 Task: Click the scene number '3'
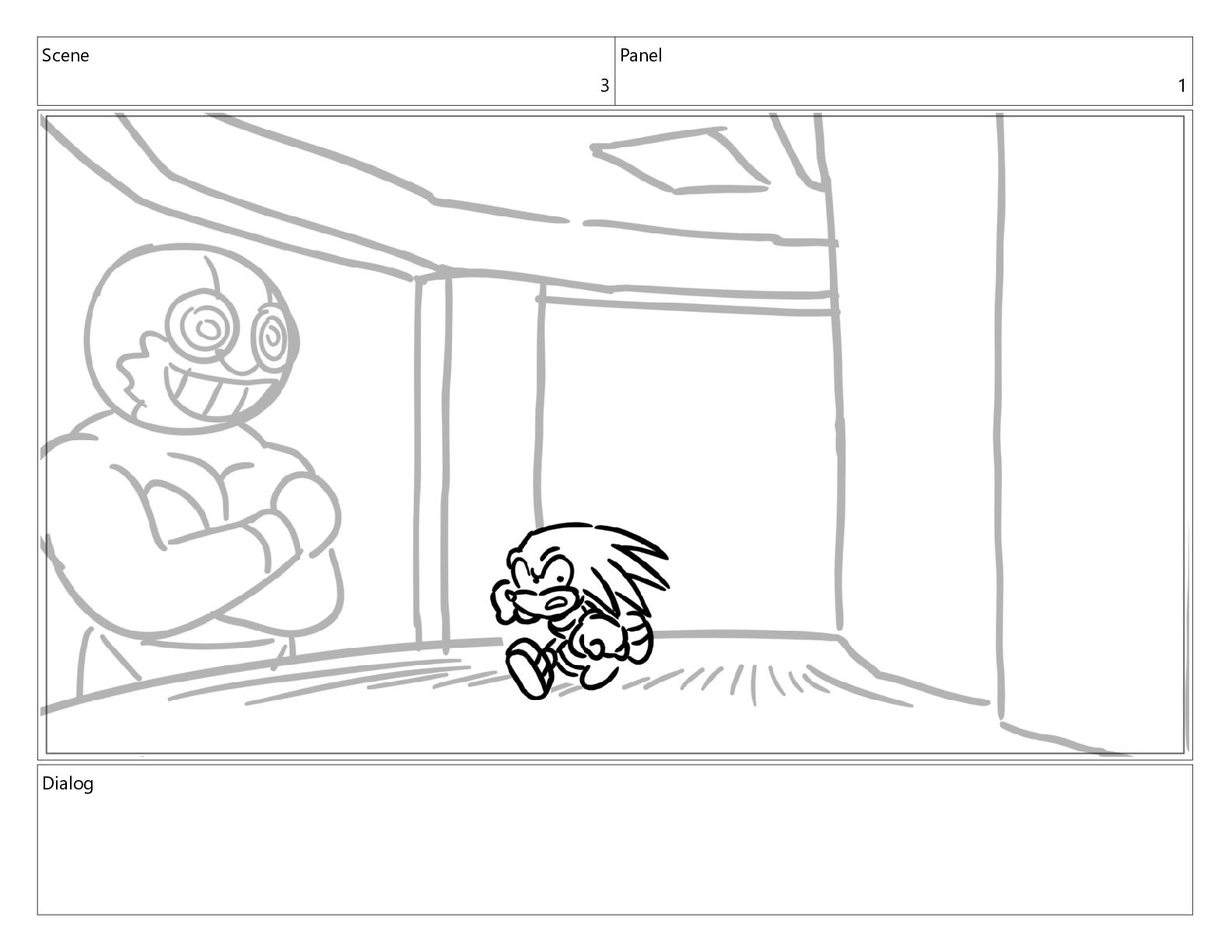coord(604,86)
